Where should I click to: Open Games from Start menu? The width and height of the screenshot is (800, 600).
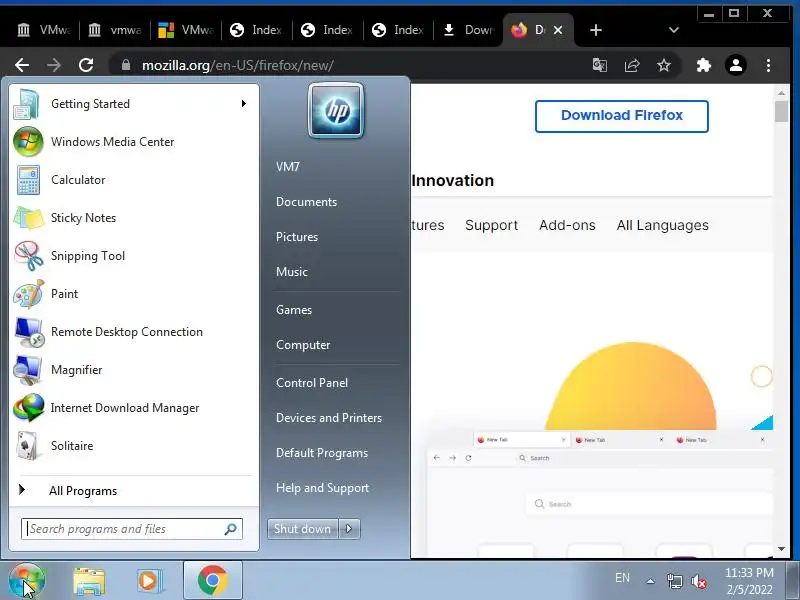294,310
